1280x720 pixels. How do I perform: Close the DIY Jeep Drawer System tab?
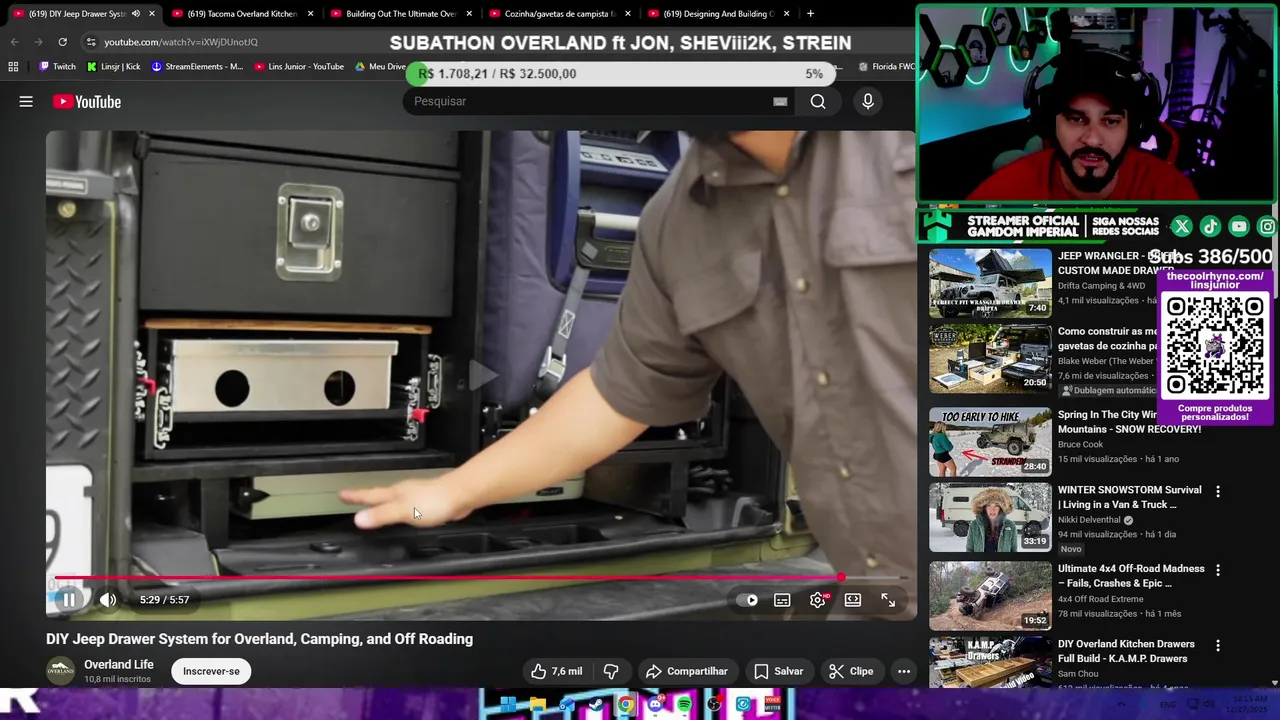point(152,14)
